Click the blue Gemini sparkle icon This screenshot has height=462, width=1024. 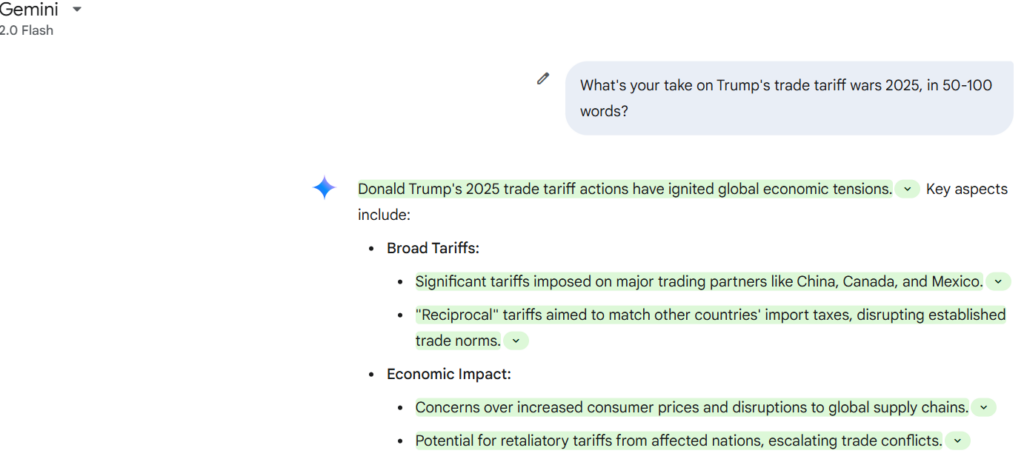tap(325, 188)
